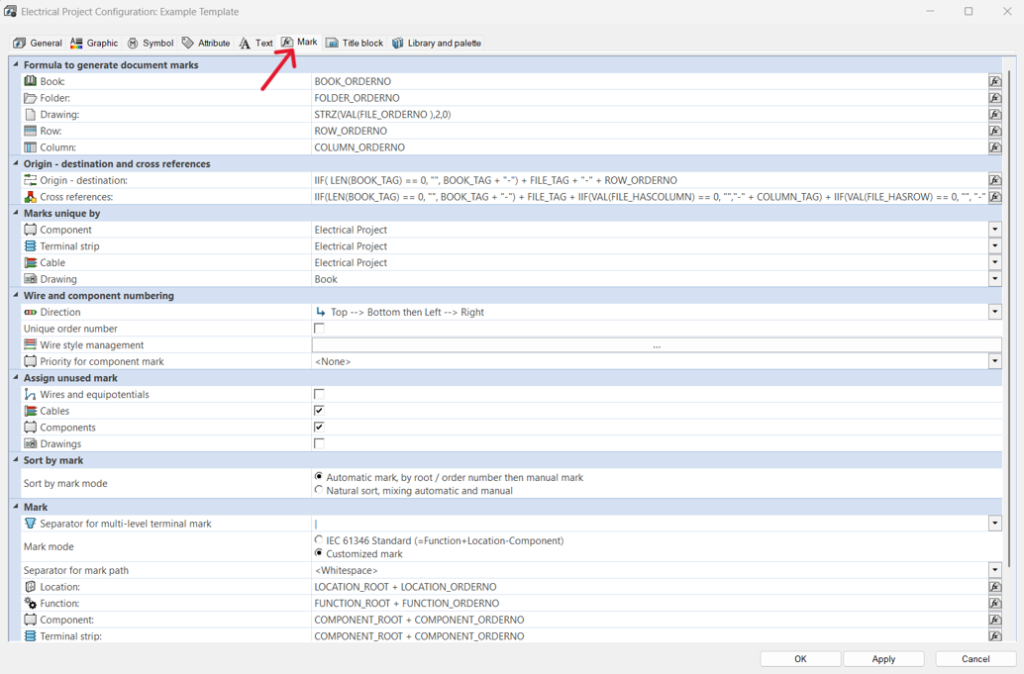Open Terminal strip uniqueness dropdown
1024x674 pixels.
995,246
